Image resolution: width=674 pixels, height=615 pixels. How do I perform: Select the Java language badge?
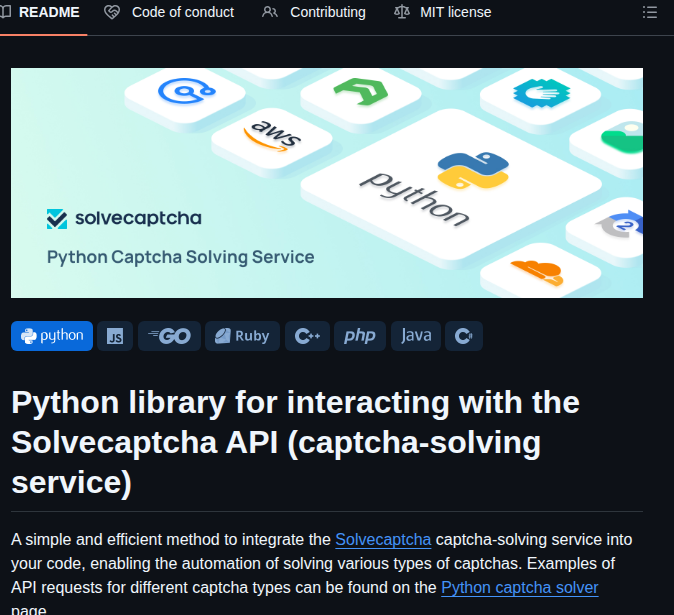tap(416, 336)
